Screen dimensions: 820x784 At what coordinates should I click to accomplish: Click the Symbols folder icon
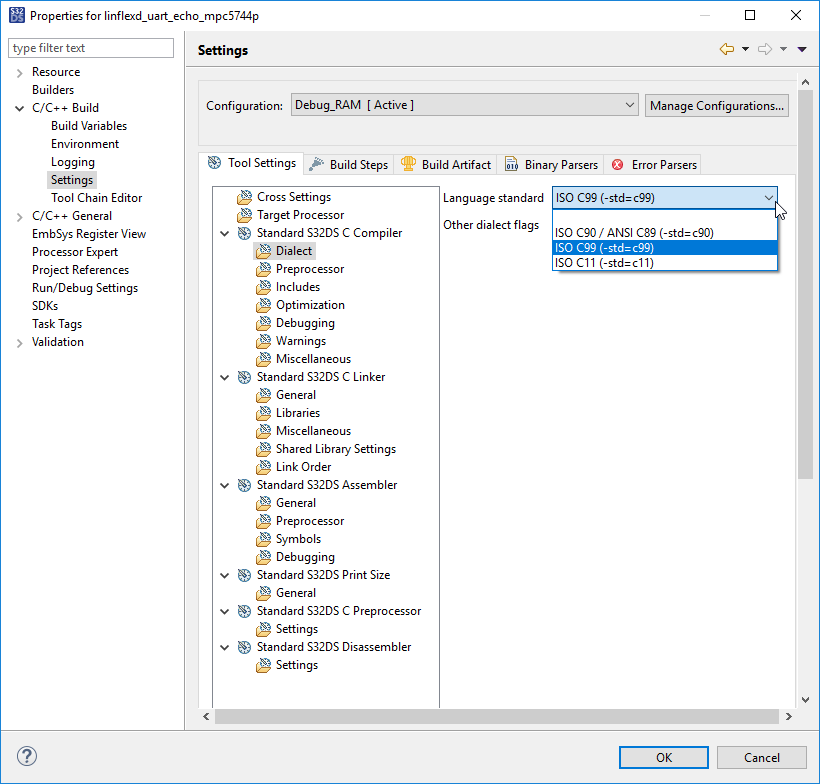(264, 539)
